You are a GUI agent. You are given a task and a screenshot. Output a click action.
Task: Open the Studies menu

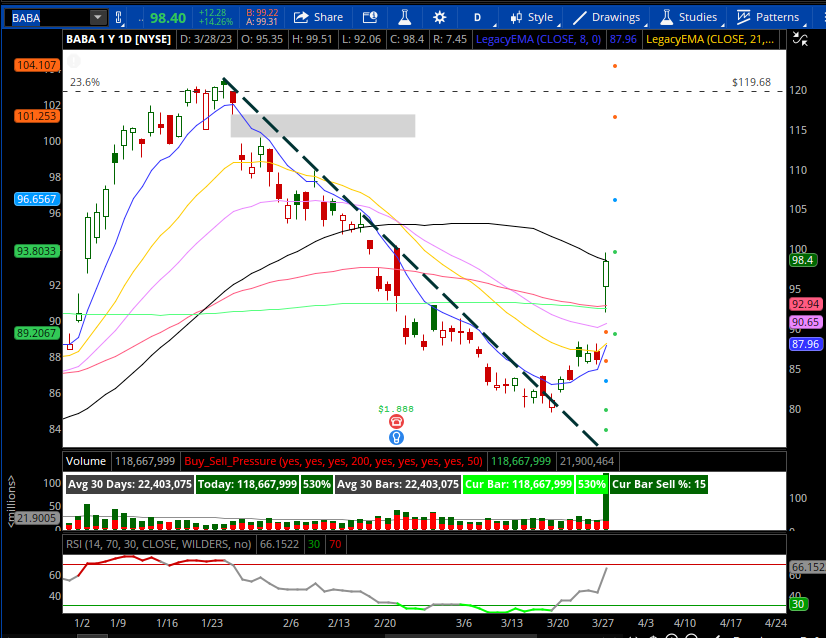(x=689, y=17)
